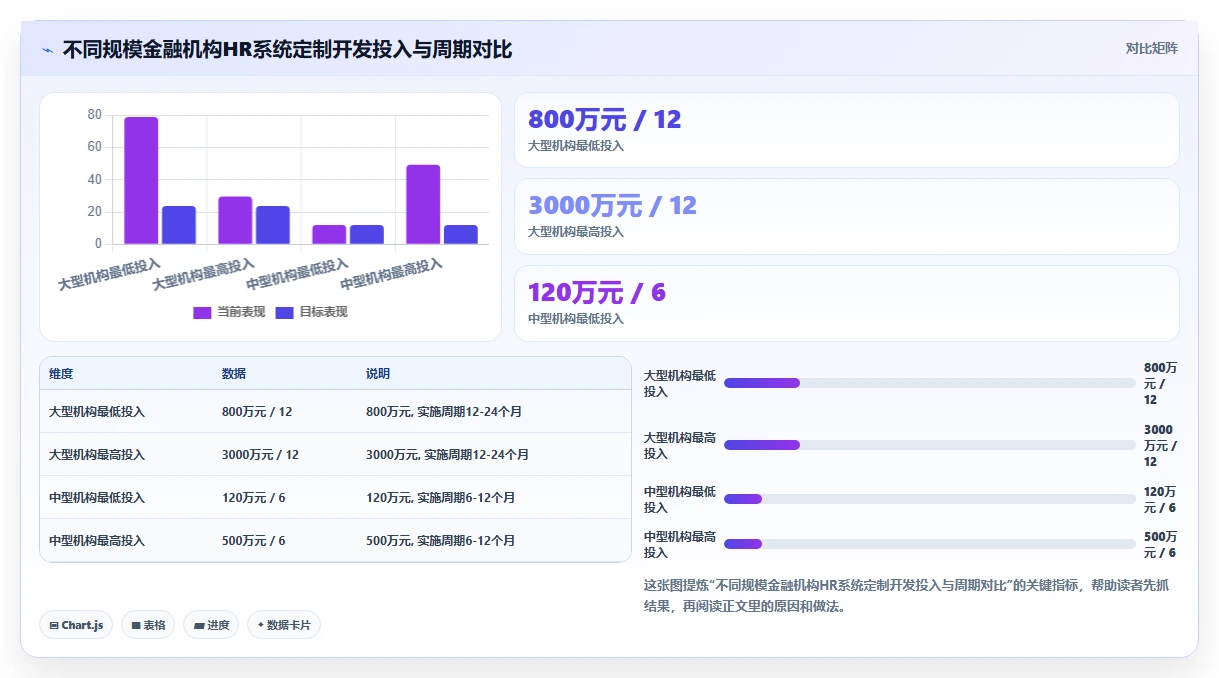
Task: Click the 中型机构最高投入 progress bar
Action: pos(929,544)
